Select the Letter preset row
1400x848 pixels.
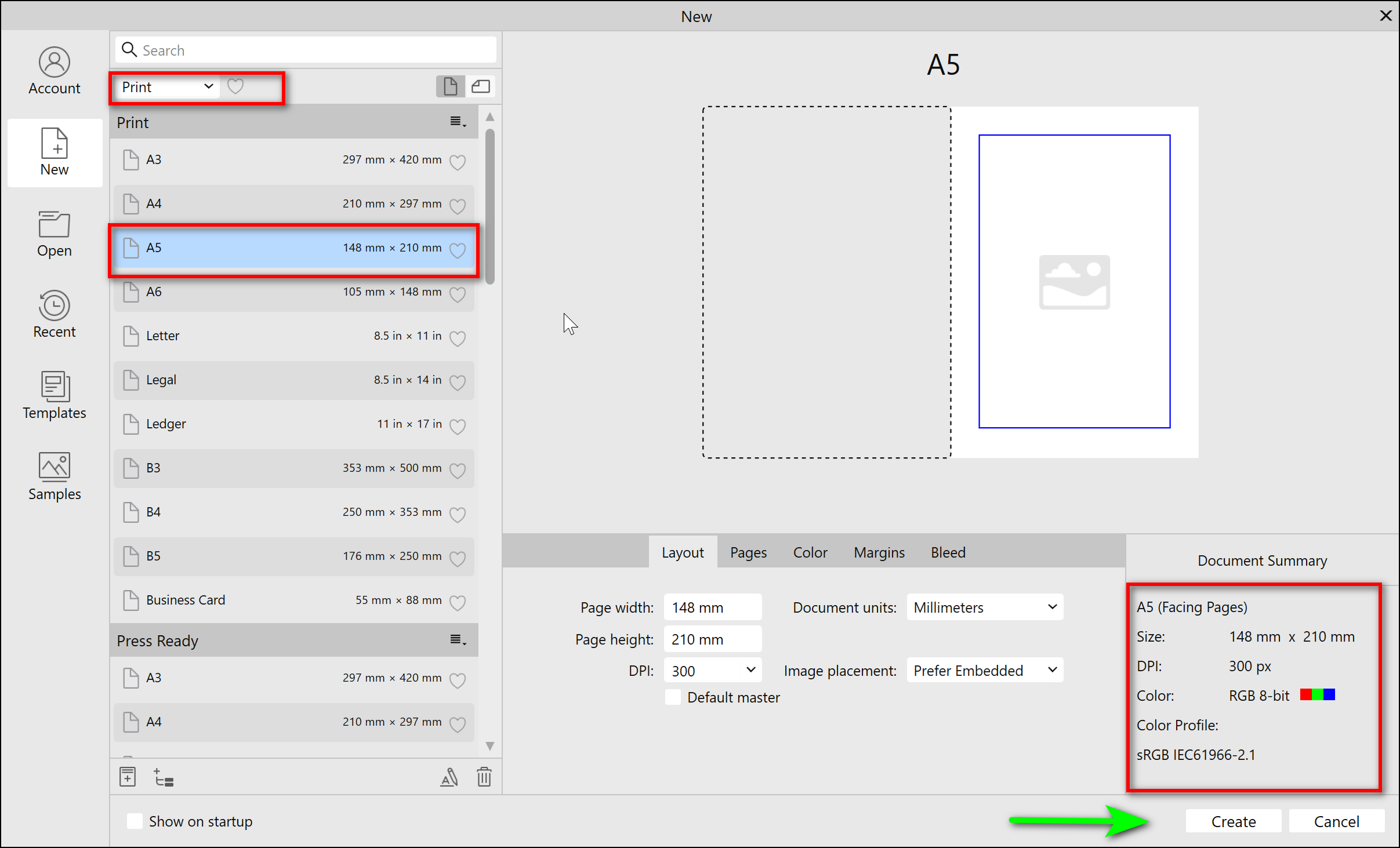(294, 336)
